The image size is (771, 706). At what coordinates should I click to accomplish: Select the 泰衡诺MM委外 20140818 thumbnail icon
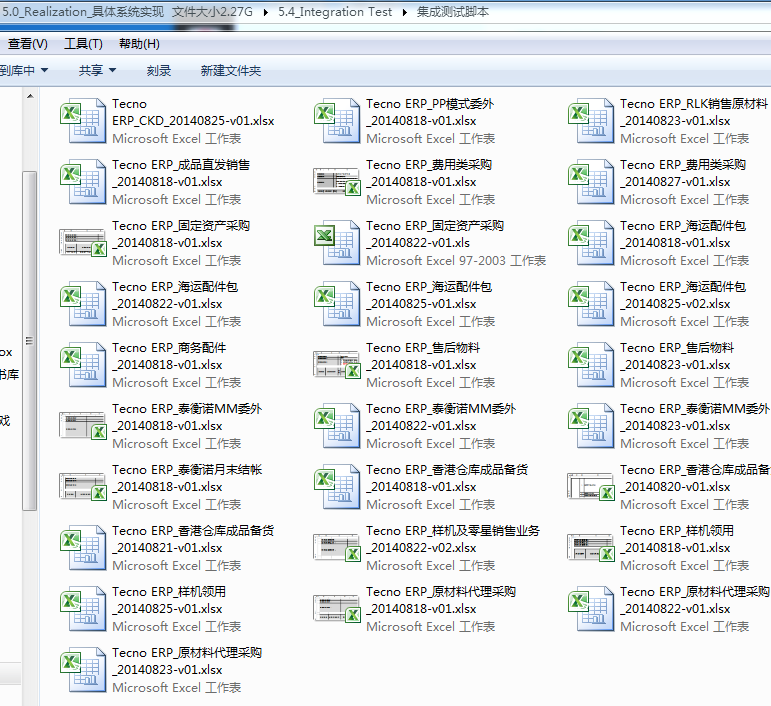(x=83, y=425)
